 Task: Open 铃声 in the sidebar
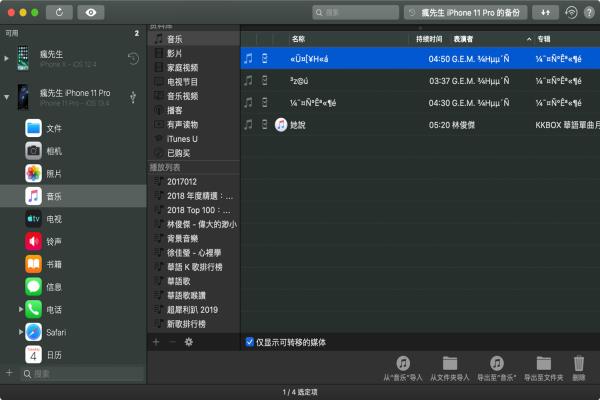[x=73, y=242]
